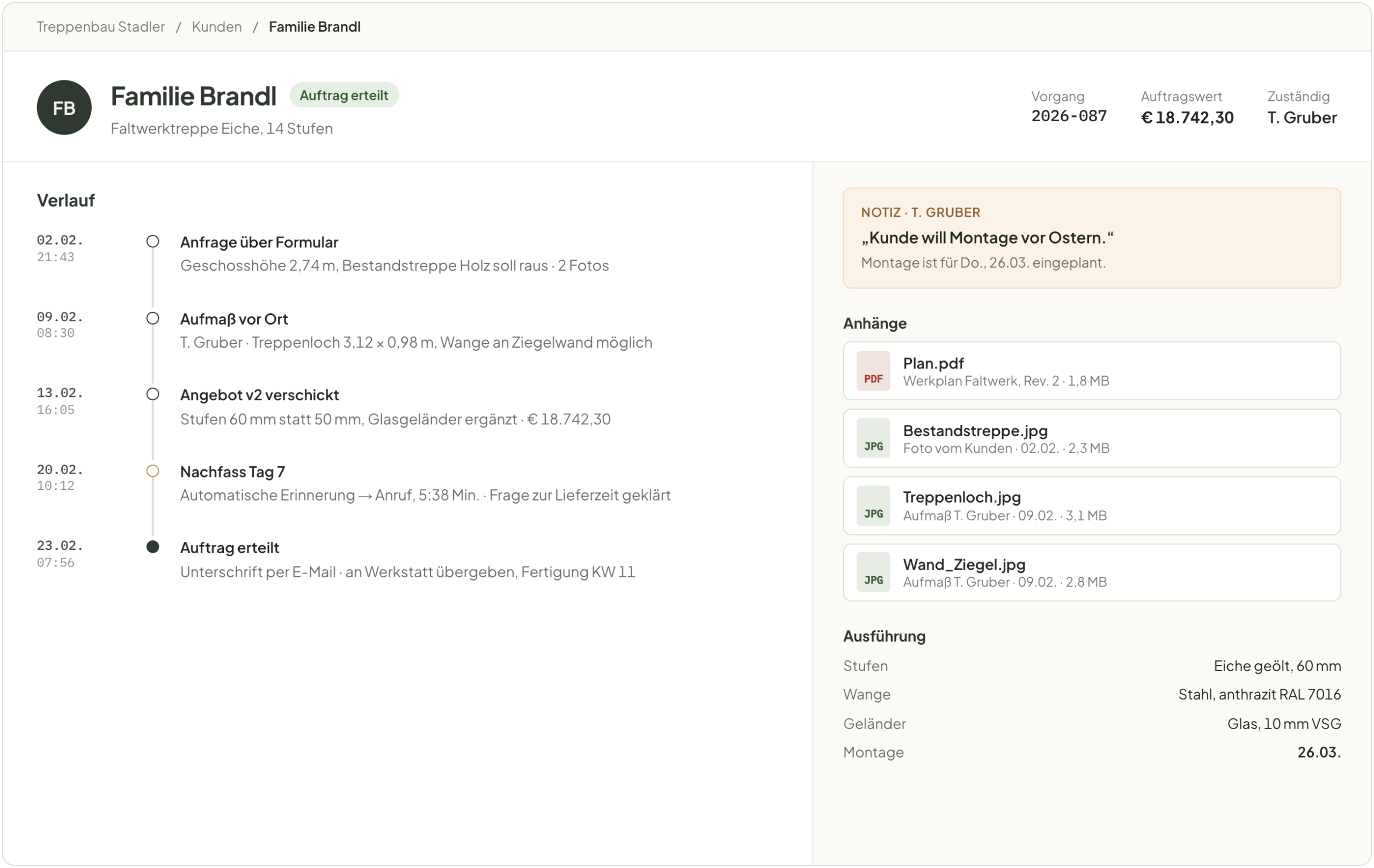Click the timestamp 02.02. 21:43
Viewport: 1374px width, 868px height.
click(x=60, y=249)
